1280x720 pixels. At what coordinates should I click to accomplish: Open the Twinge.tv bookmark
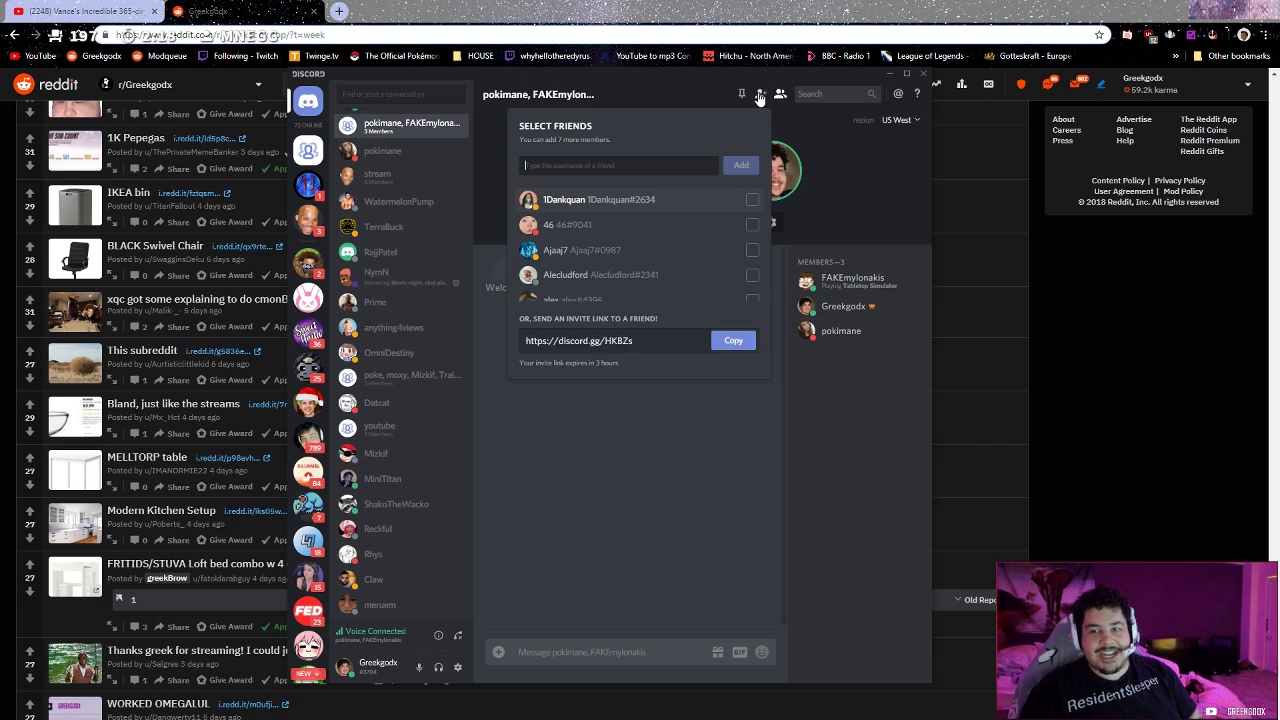(314, 56)
